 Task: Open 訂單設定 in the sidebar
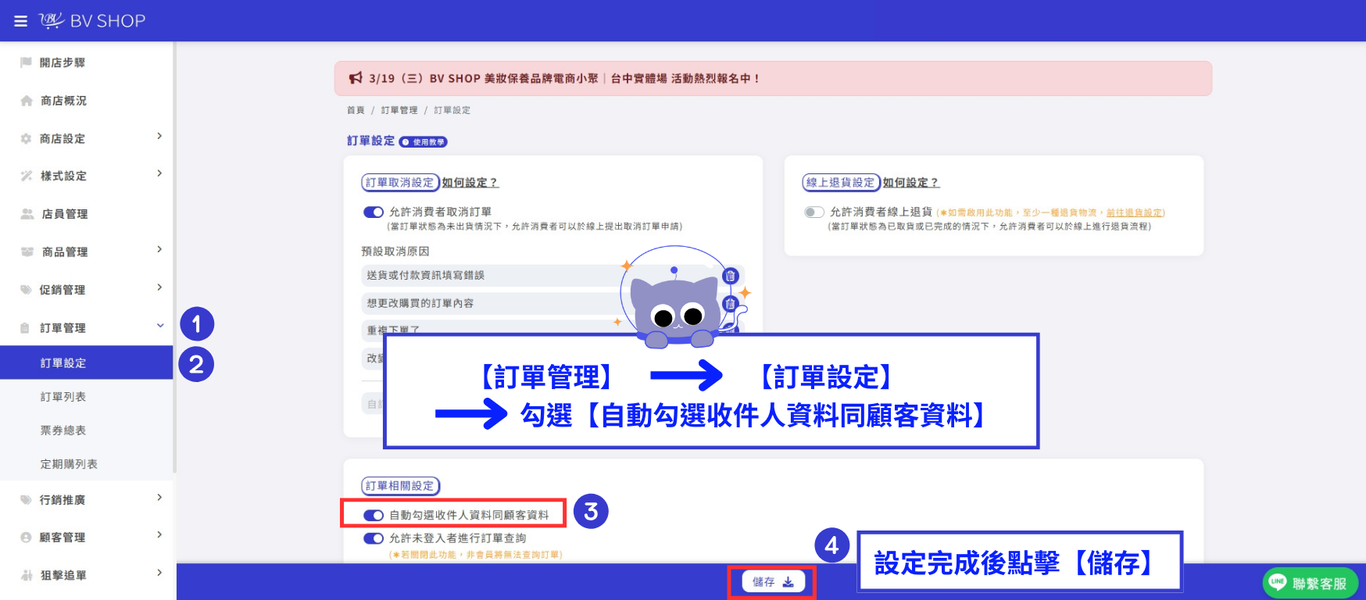tap(86, 363)
